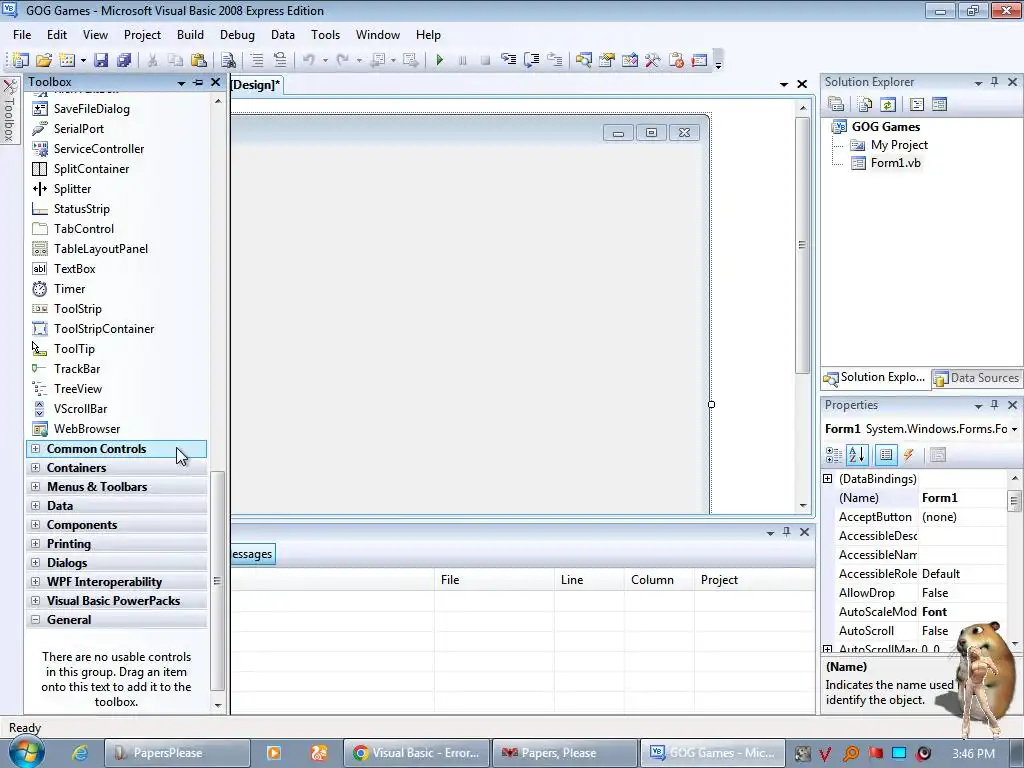The height and width of the screenshot is (768, 1024).
Task: Click the Refresh icon in Solution Explorer
Action: pyautogui.click(x=888, y=104)
